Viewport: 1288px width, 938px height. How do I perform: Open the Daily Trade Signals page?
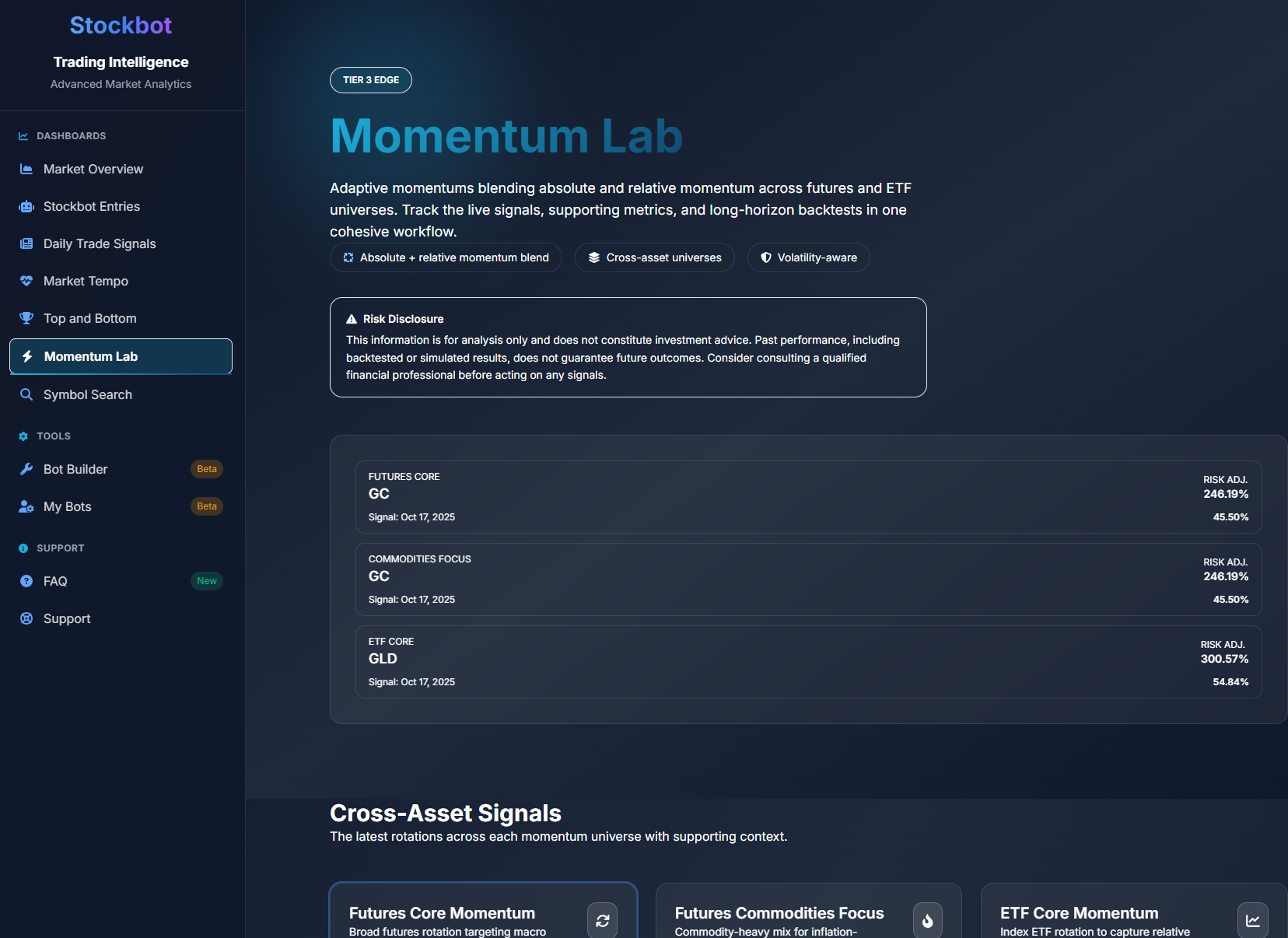(x=99, y=243)
